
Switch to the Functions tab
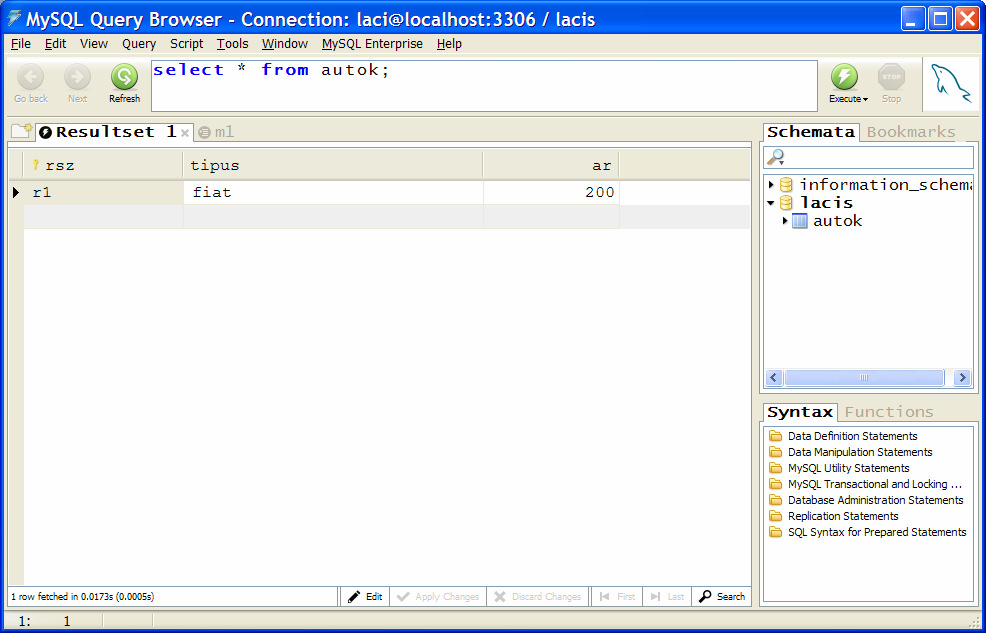click(889, 412)
